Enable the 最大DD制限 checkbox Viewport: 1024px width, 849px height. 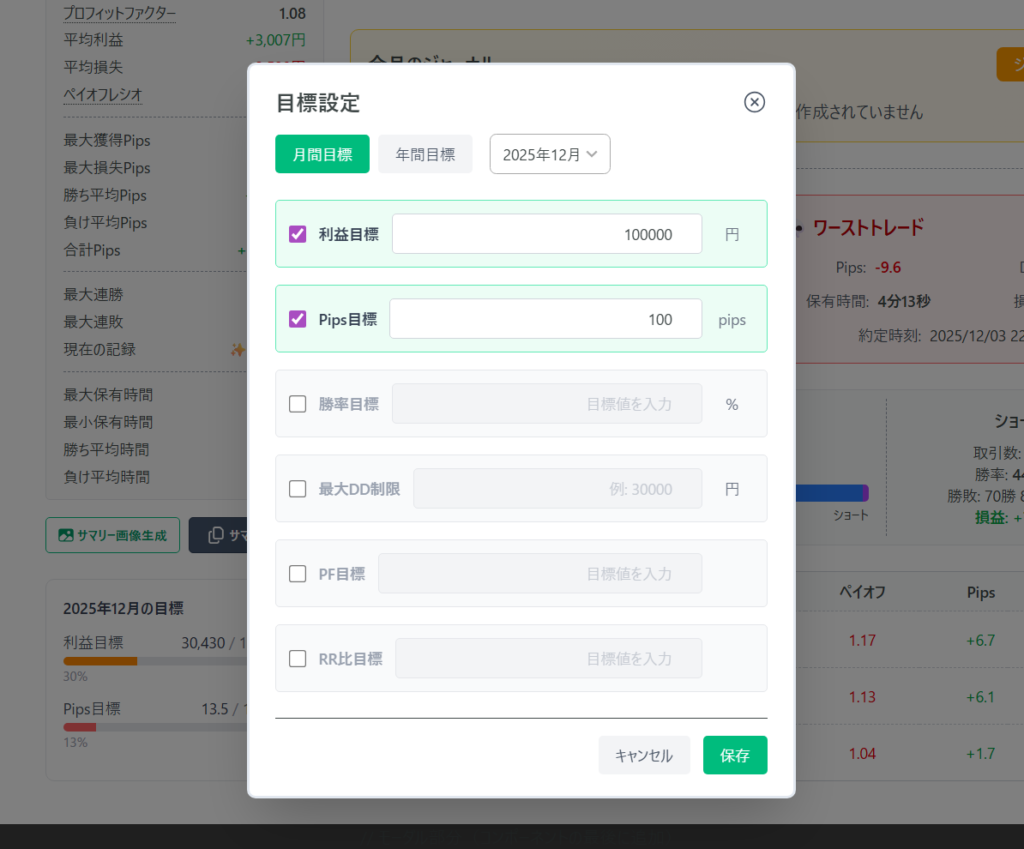click(x=297, y=489)
